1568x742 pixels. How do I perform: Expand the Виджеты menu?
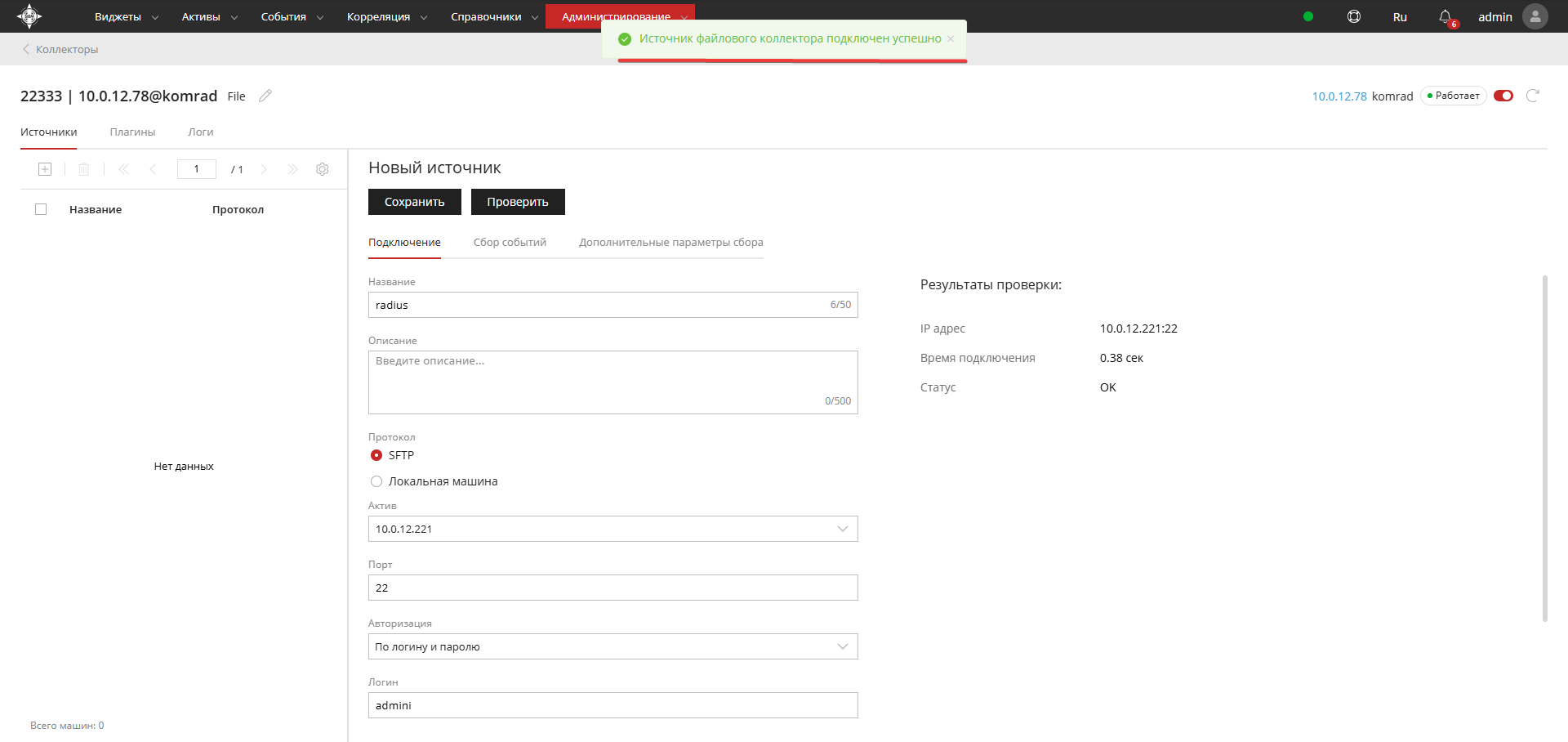click(127, 16)
